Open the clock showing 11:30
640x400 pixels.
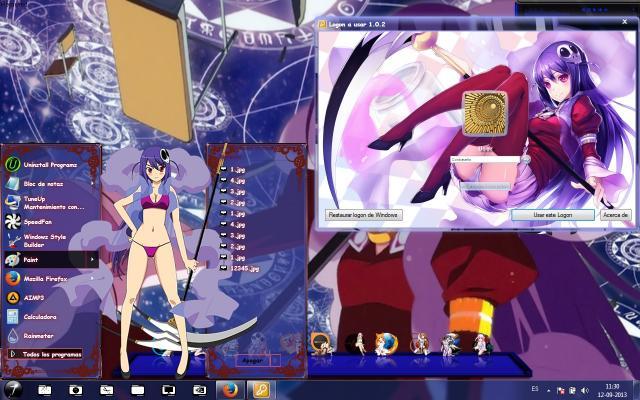coord(612,390)
